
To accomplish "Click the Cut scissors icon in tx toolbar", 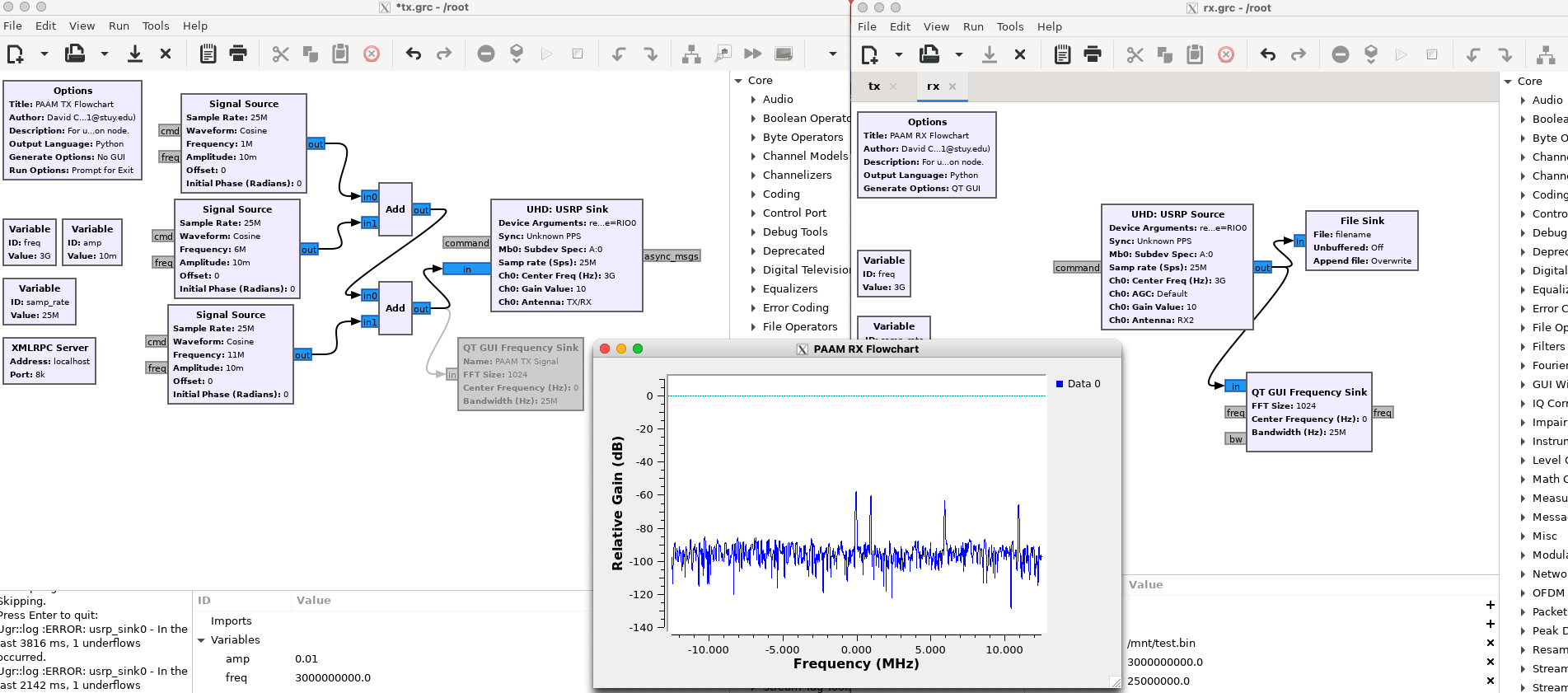I will tap(281, 54).
